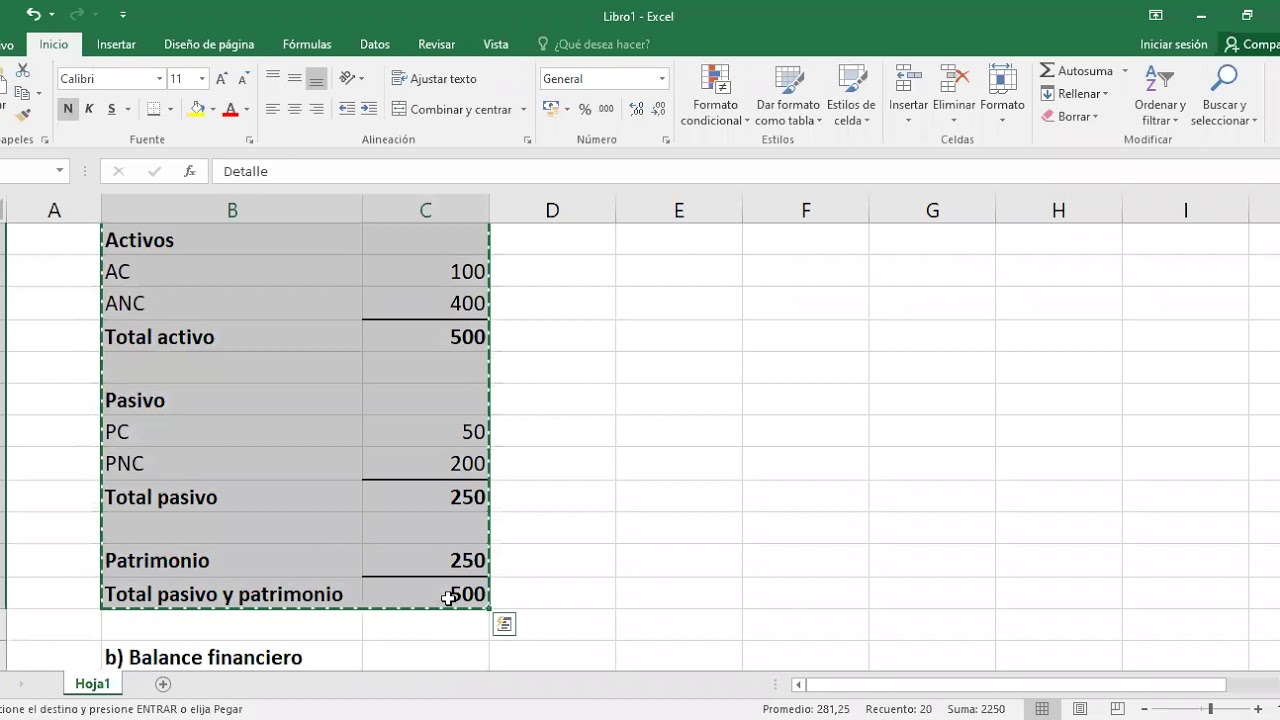Open Rellenar dropdown
Viewport: 1280px width, 720px height.
pyautogui.click(x=1074, y=94)
